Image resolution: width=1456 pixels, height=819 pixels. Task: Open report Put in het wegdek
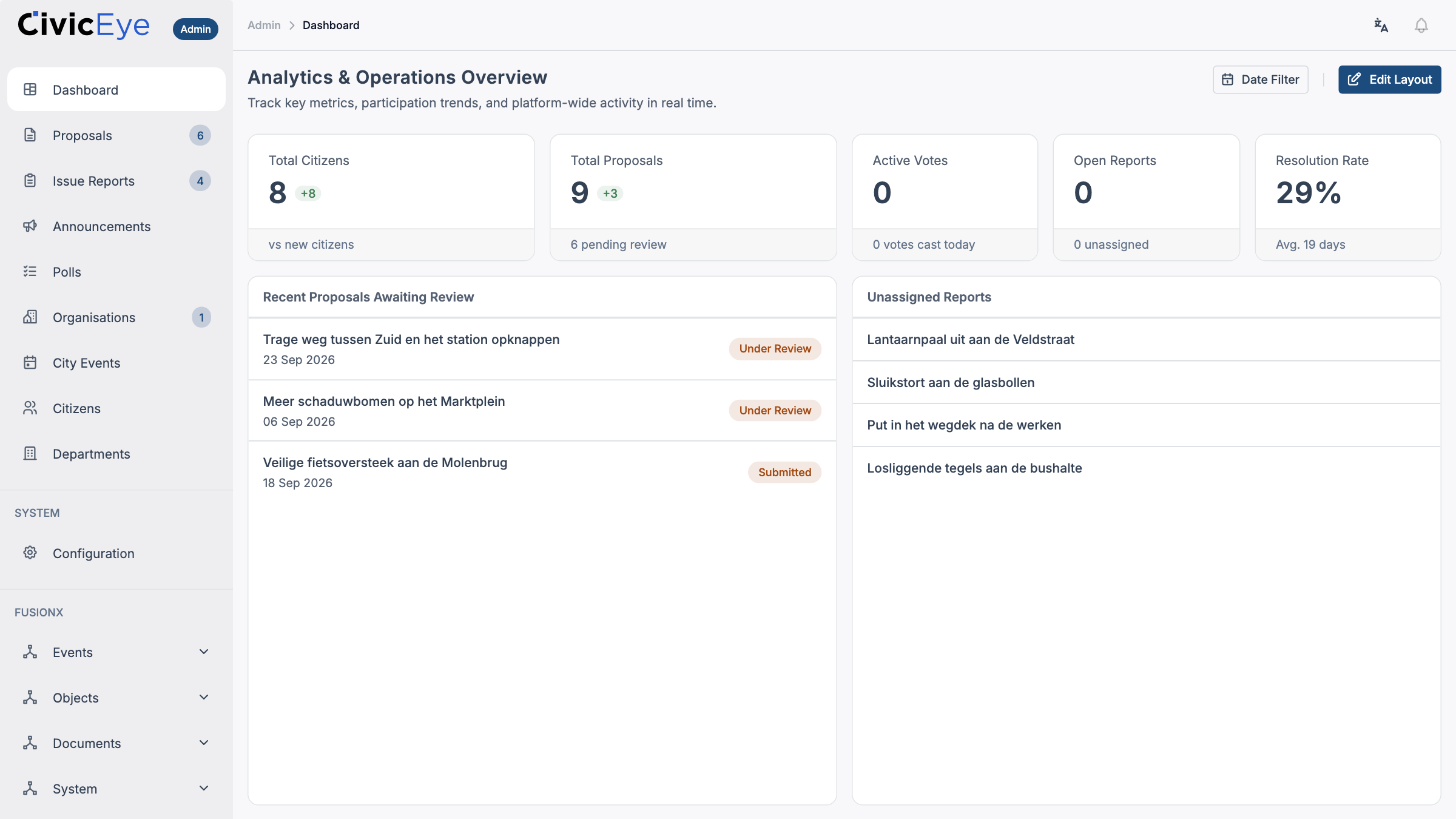click(1146, 425)
